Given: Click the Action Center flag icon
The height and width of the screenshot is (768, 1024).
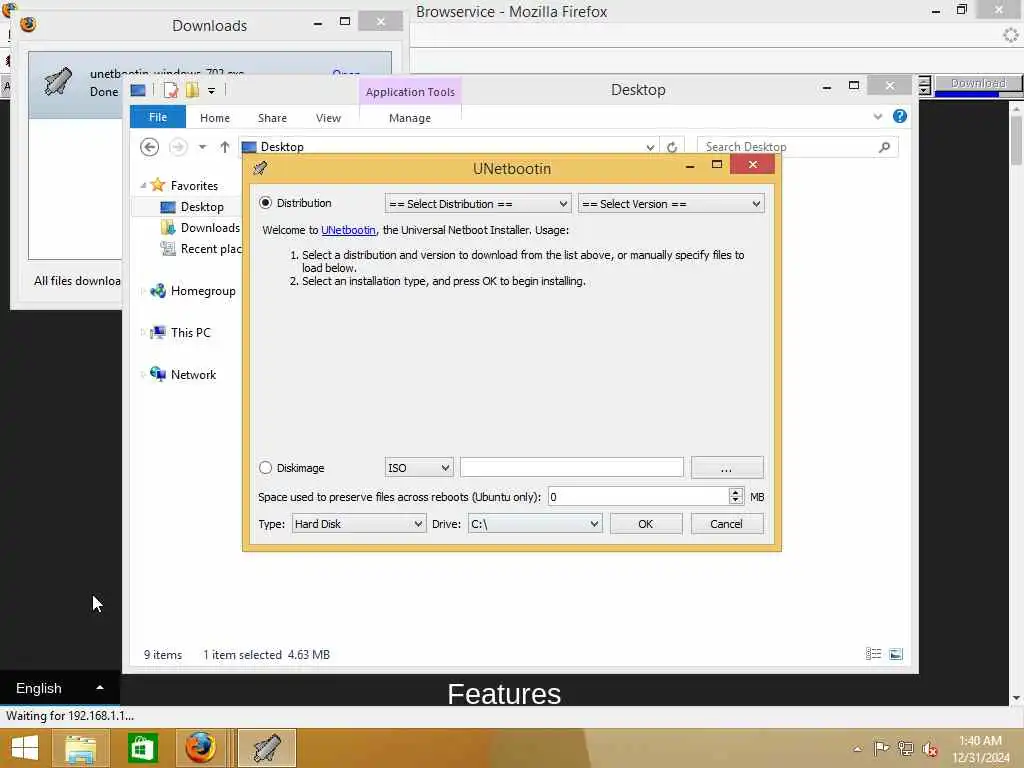Looking at the screenshot, I should click(881, 748).
